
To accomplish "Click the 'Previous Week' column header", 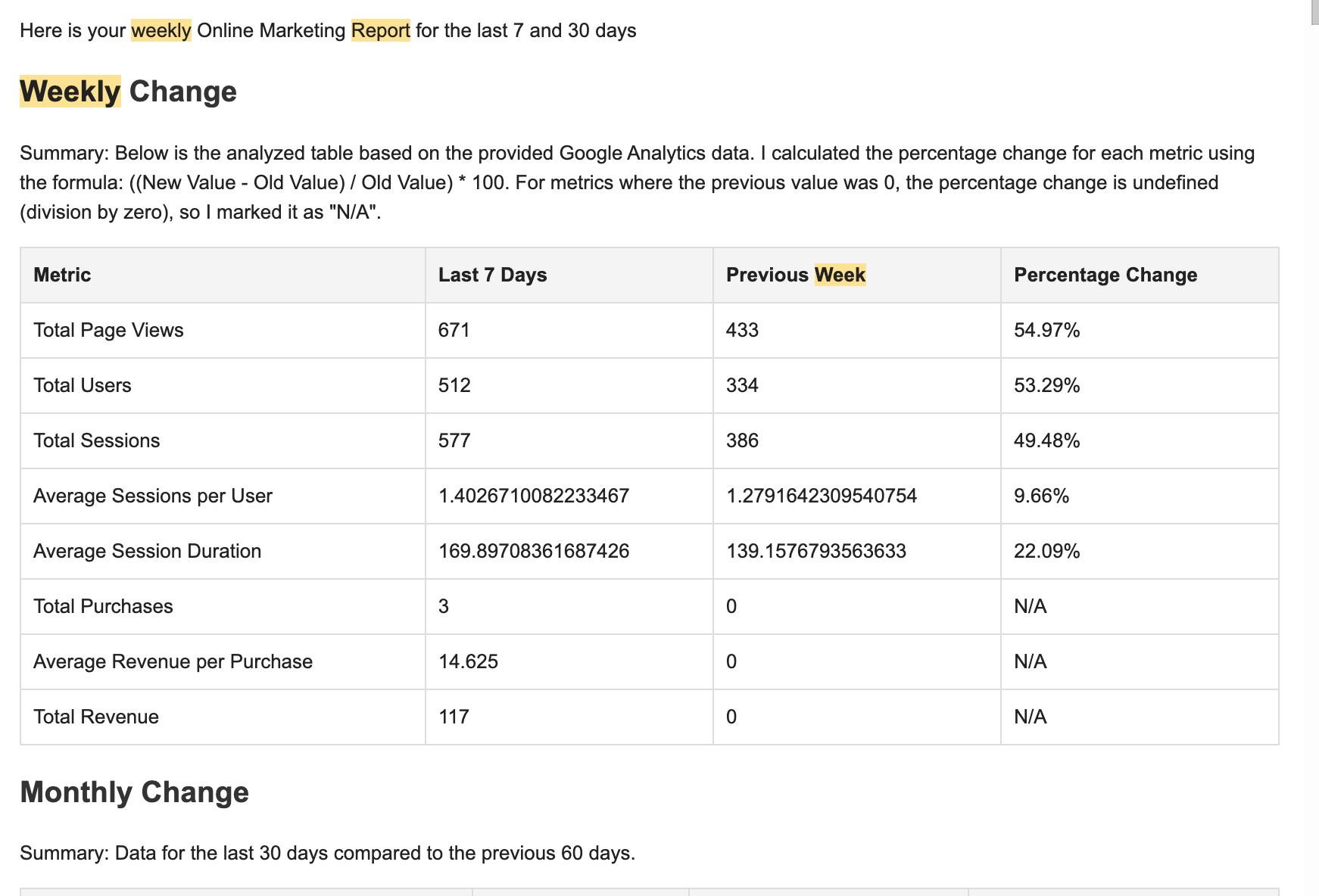I will point(796,275).
